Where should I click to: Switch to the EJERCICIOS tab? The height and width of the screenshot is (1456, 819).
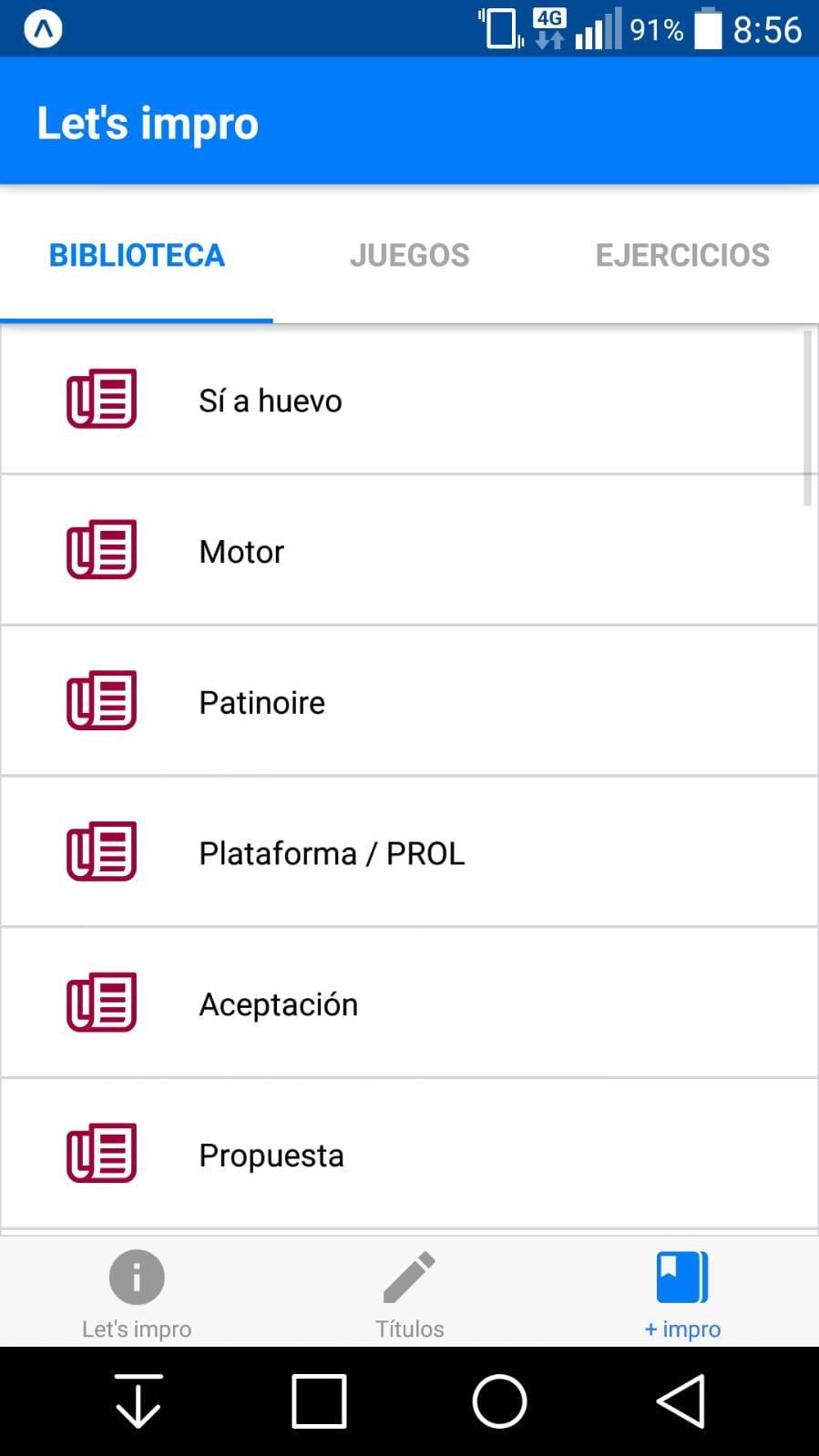click(682, 256)
